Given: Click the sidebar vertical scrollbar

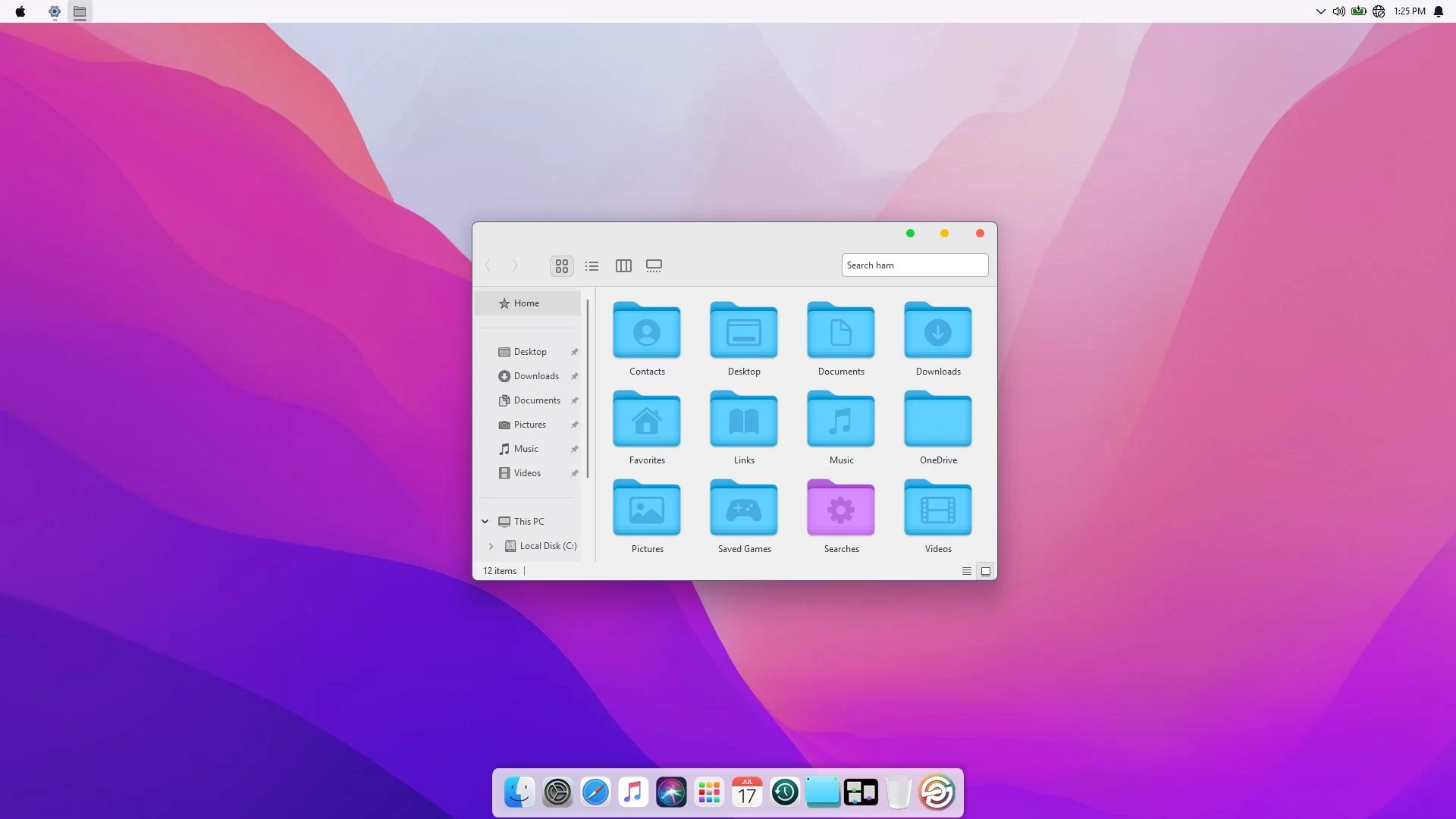Looking at the screenshot, I should 588,388.
